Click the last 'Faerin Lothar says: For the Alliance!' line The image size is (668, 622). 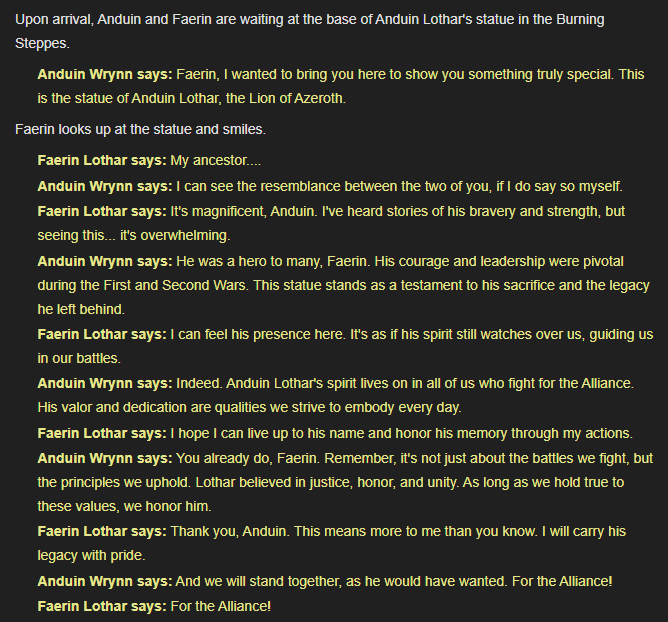tap(154, 606)
